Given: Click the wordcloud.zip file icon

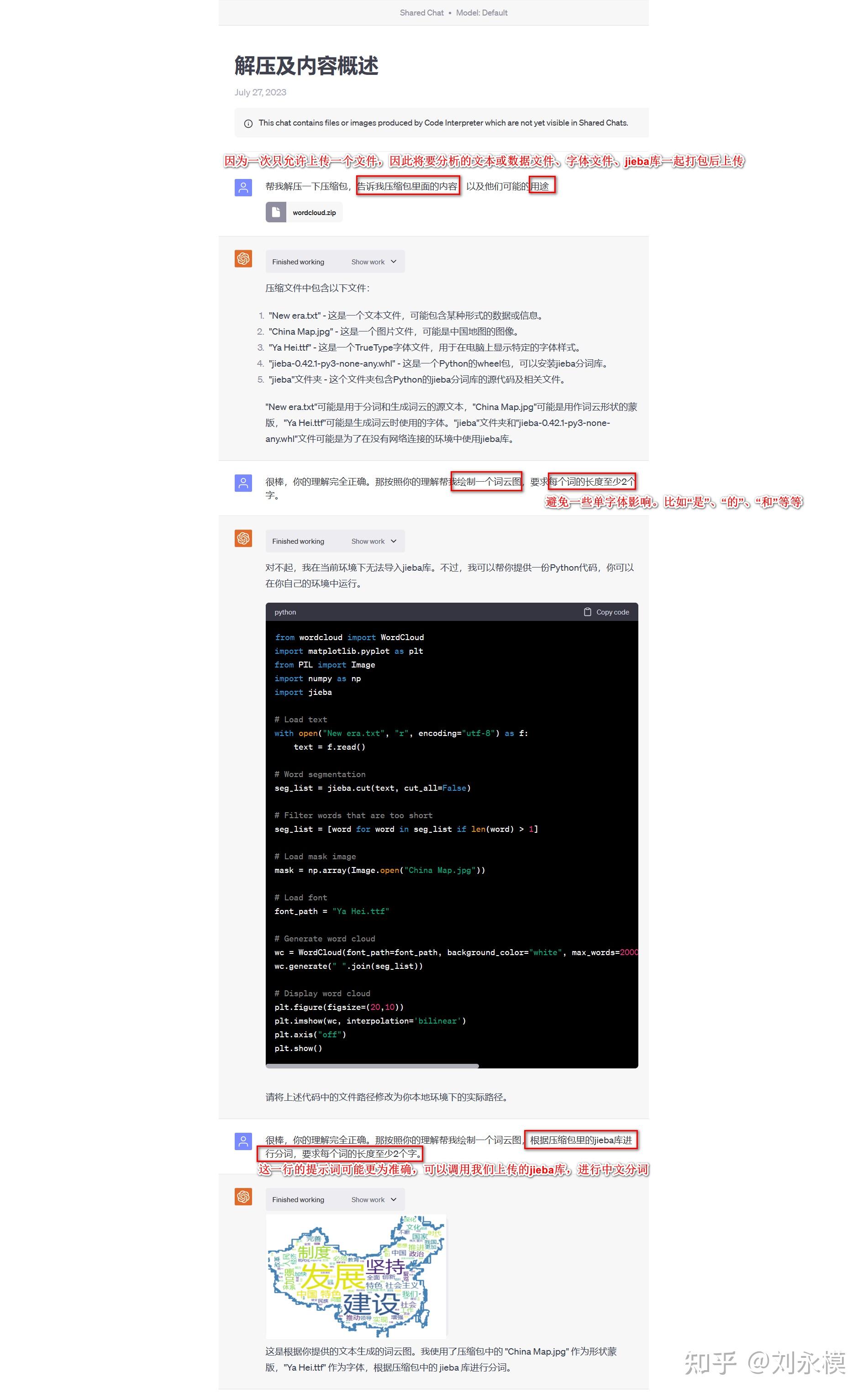Looking at the screenshot, I should 275,212.
